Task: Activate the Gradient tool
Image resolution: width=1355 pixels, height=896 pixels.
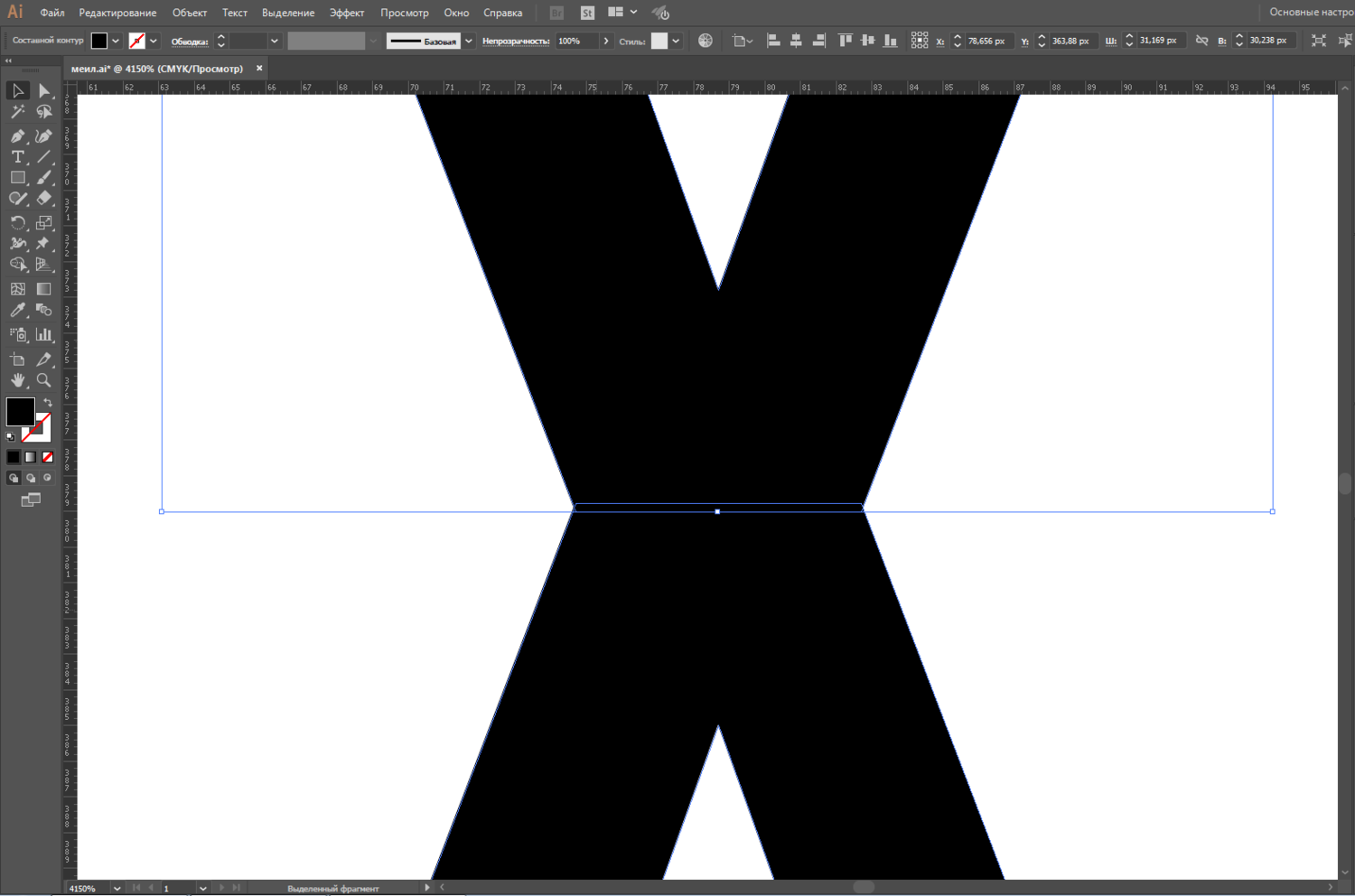Action: click(43, 289)
